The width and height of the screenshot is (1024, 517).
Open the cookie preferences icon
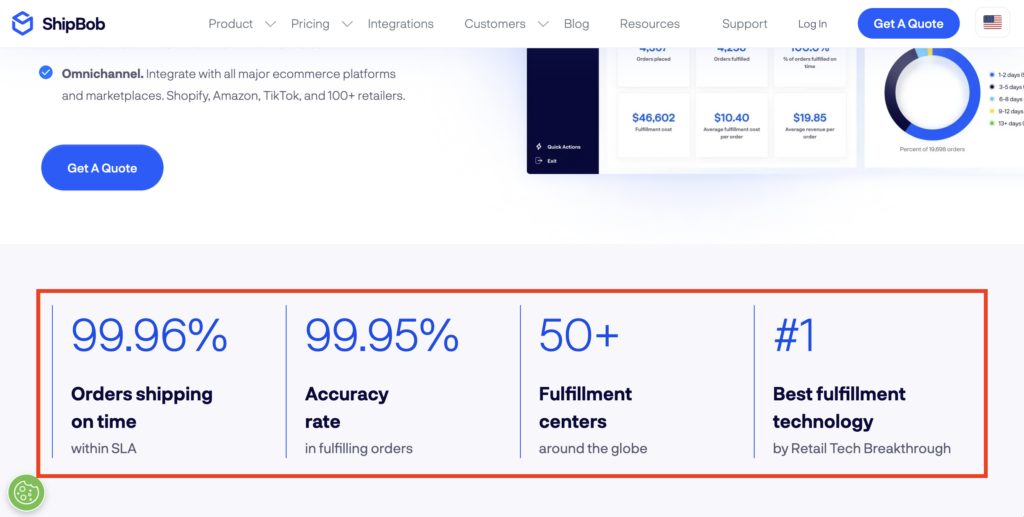pos(25,493)
